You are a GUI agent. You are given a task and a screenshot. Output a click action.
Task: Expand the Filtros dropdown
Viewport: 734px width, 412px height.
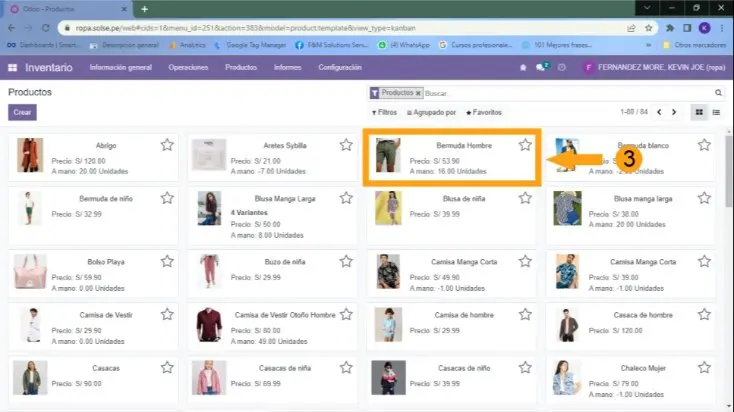[x=384, y=112]
